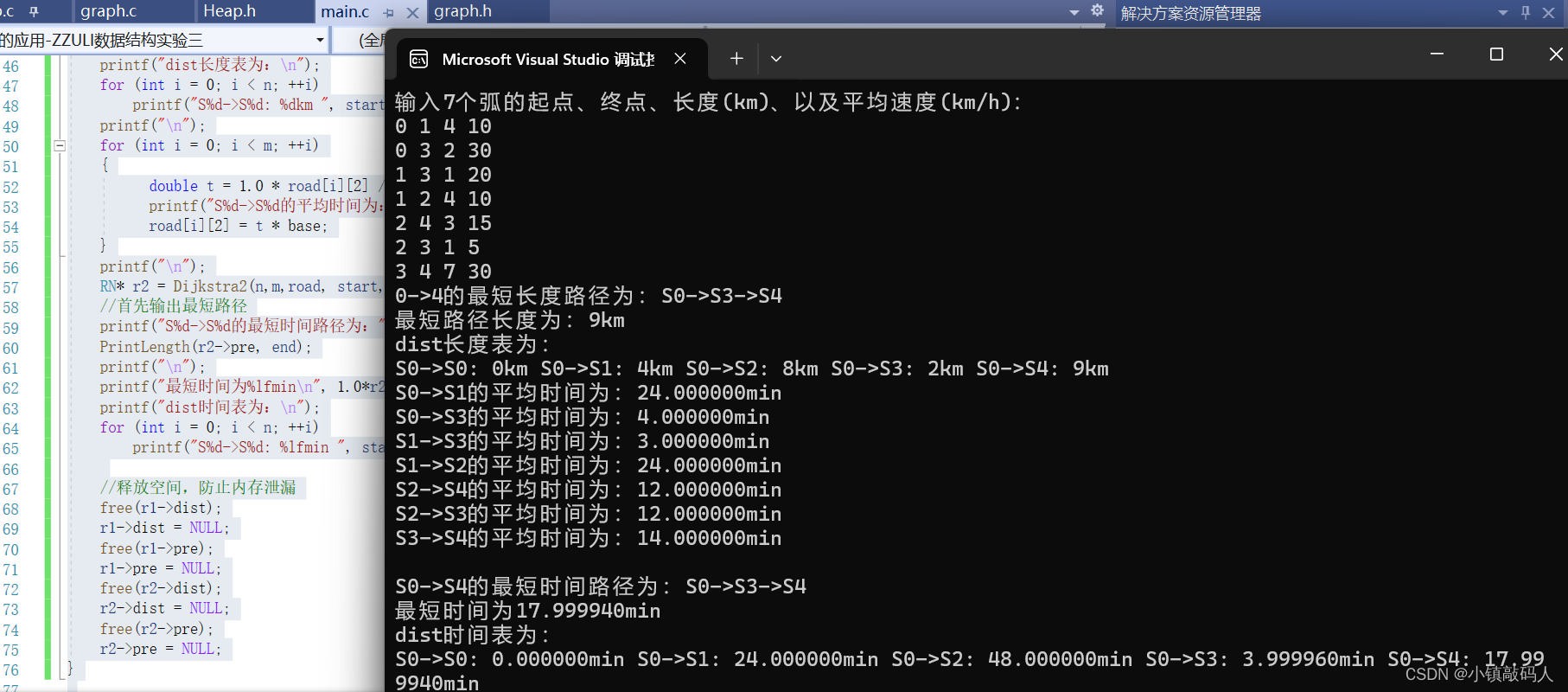Viewport: 1568px width, 692px height.
Task: Click code line free(r1->dist);
Action: click(160, 508)
